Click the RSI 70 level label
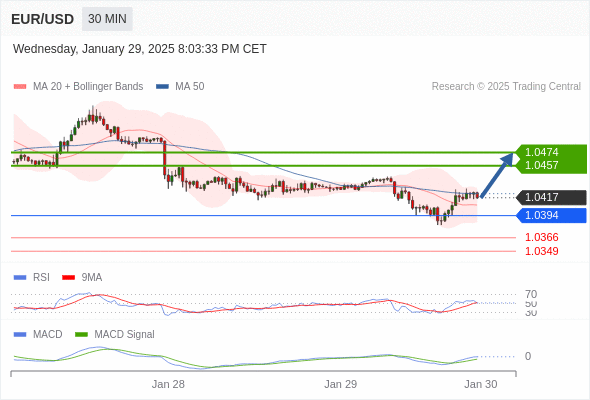590x400 pixels. (x=531, y=294)
